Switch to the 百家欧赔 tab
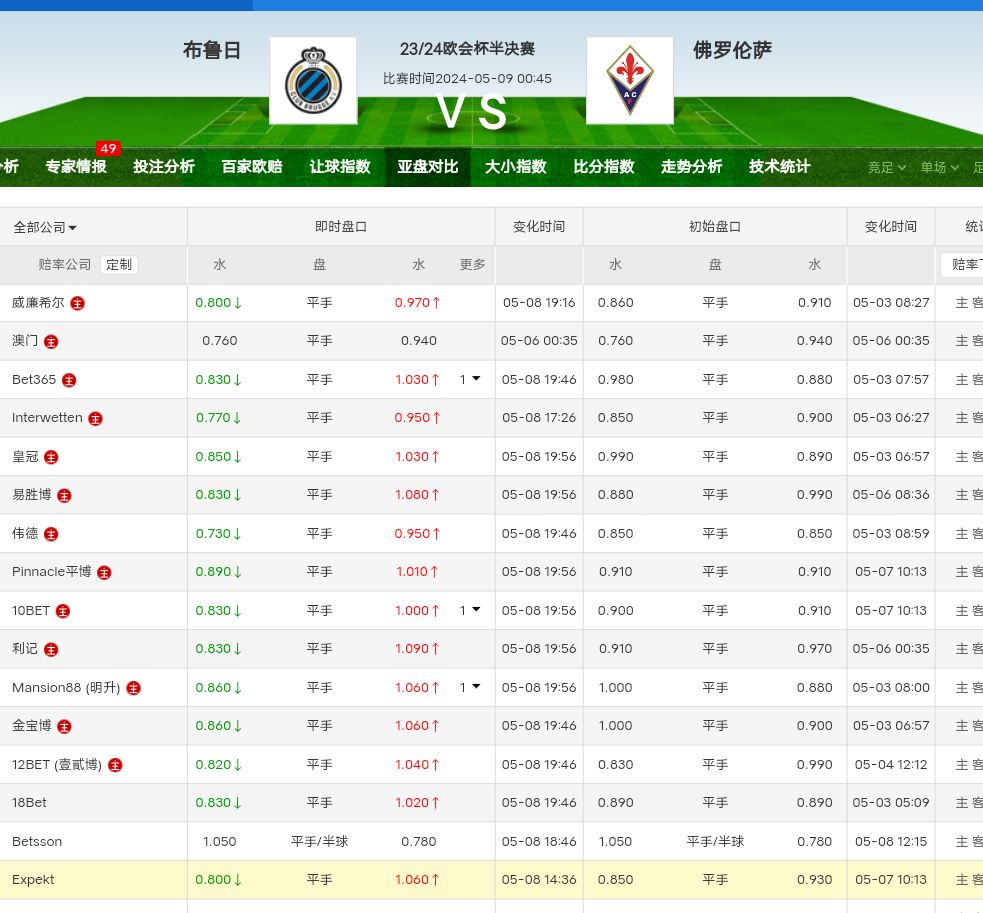Viewport: 983px width, 913px height. (252, 167)
